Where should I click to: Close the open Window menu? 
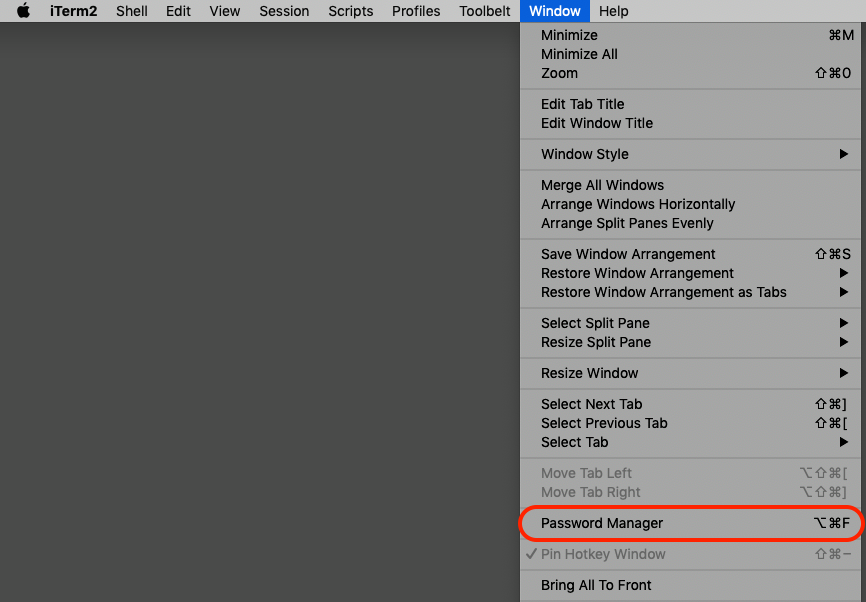click(x=555, y=11)
